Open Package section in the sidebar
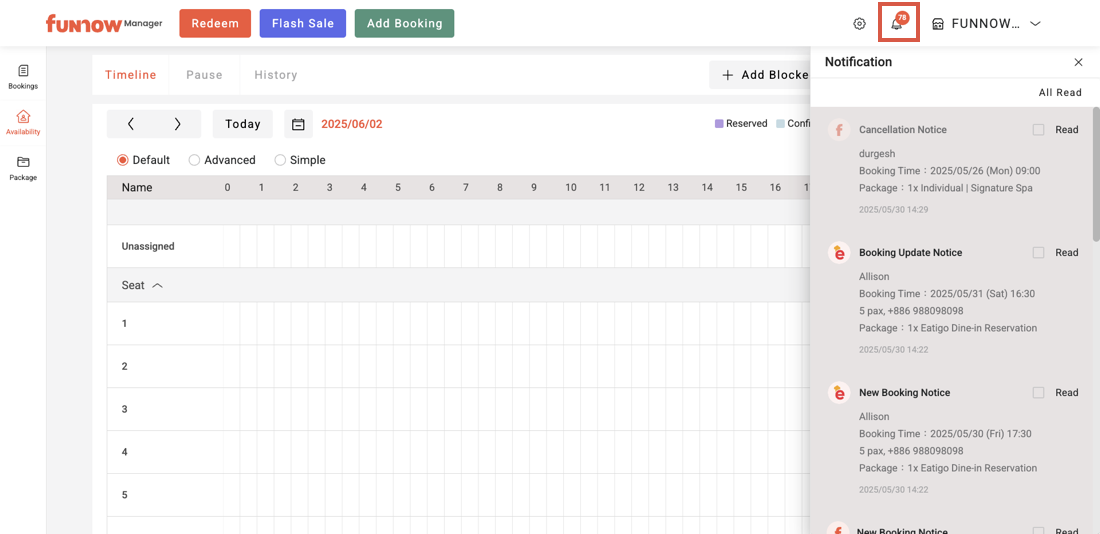 pyautogui.click(x=23, y=168)
